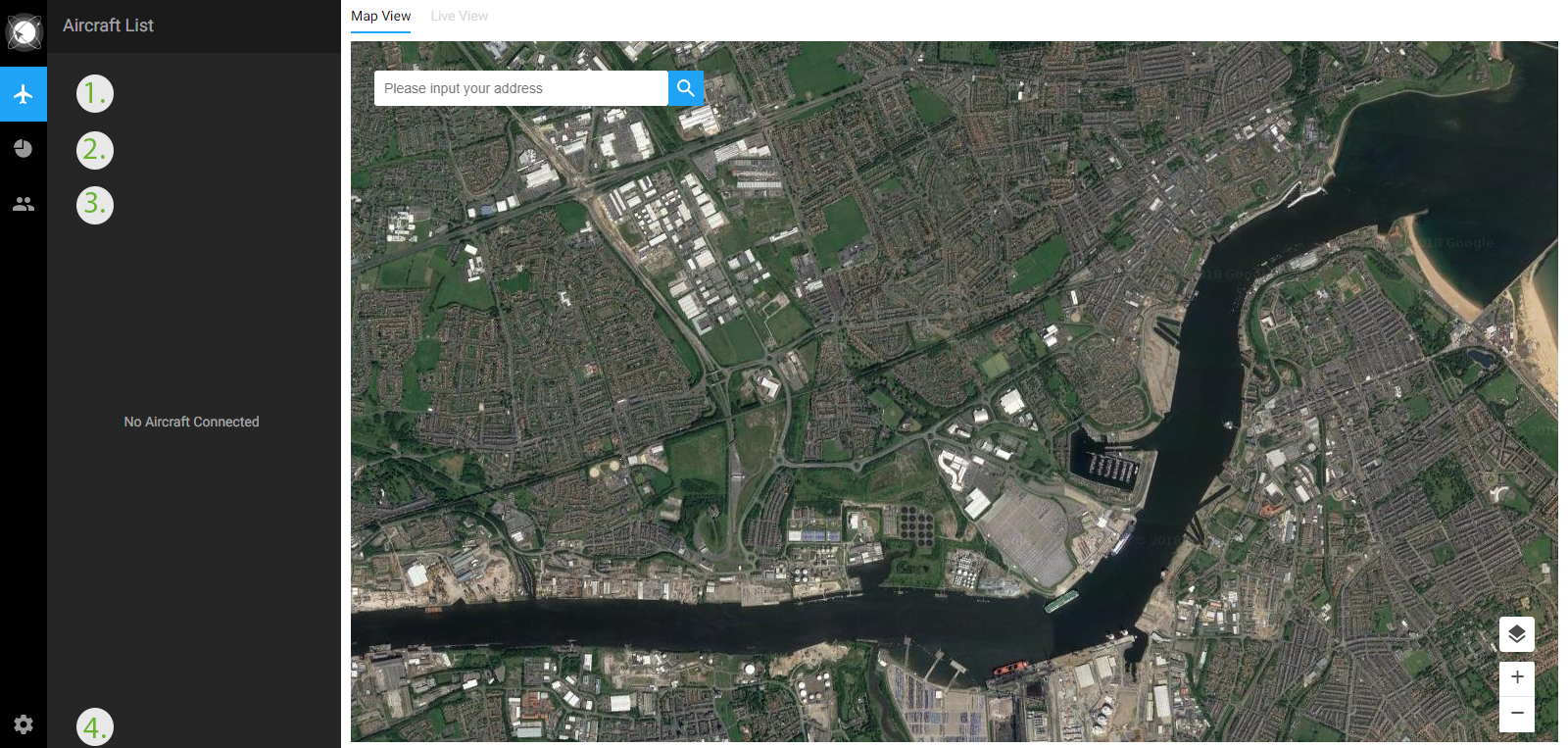The image size is (1568, 748).
Task: Click the blue magnifier search button
Action: [686, 88]
